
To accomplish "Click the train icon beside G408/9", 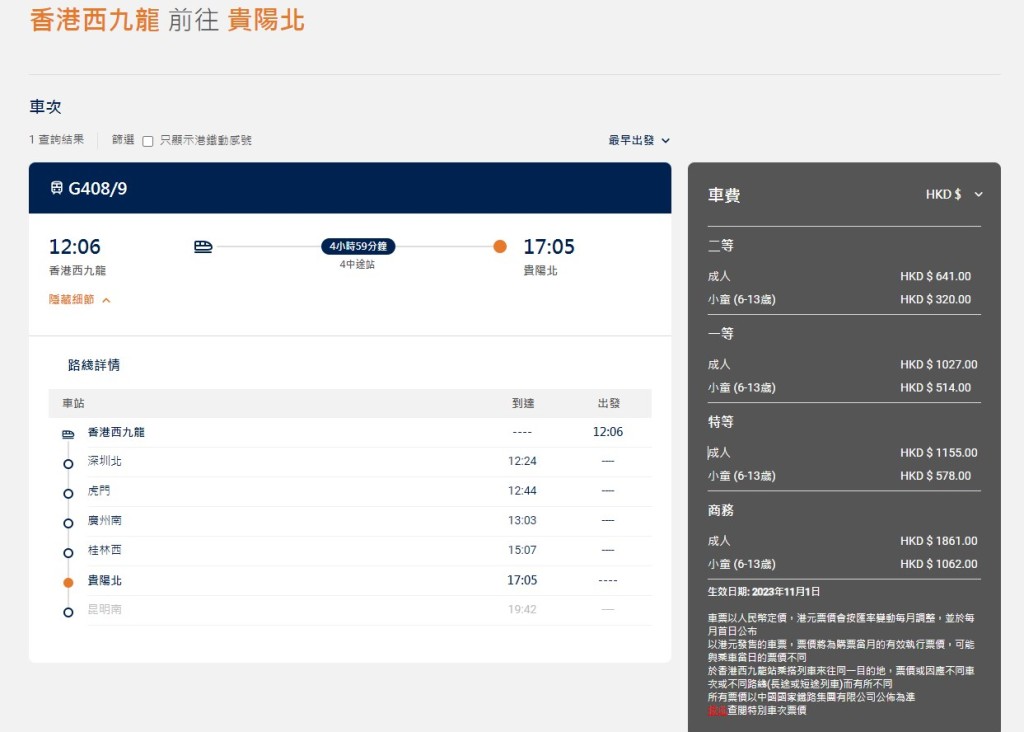I will point(56,188).
